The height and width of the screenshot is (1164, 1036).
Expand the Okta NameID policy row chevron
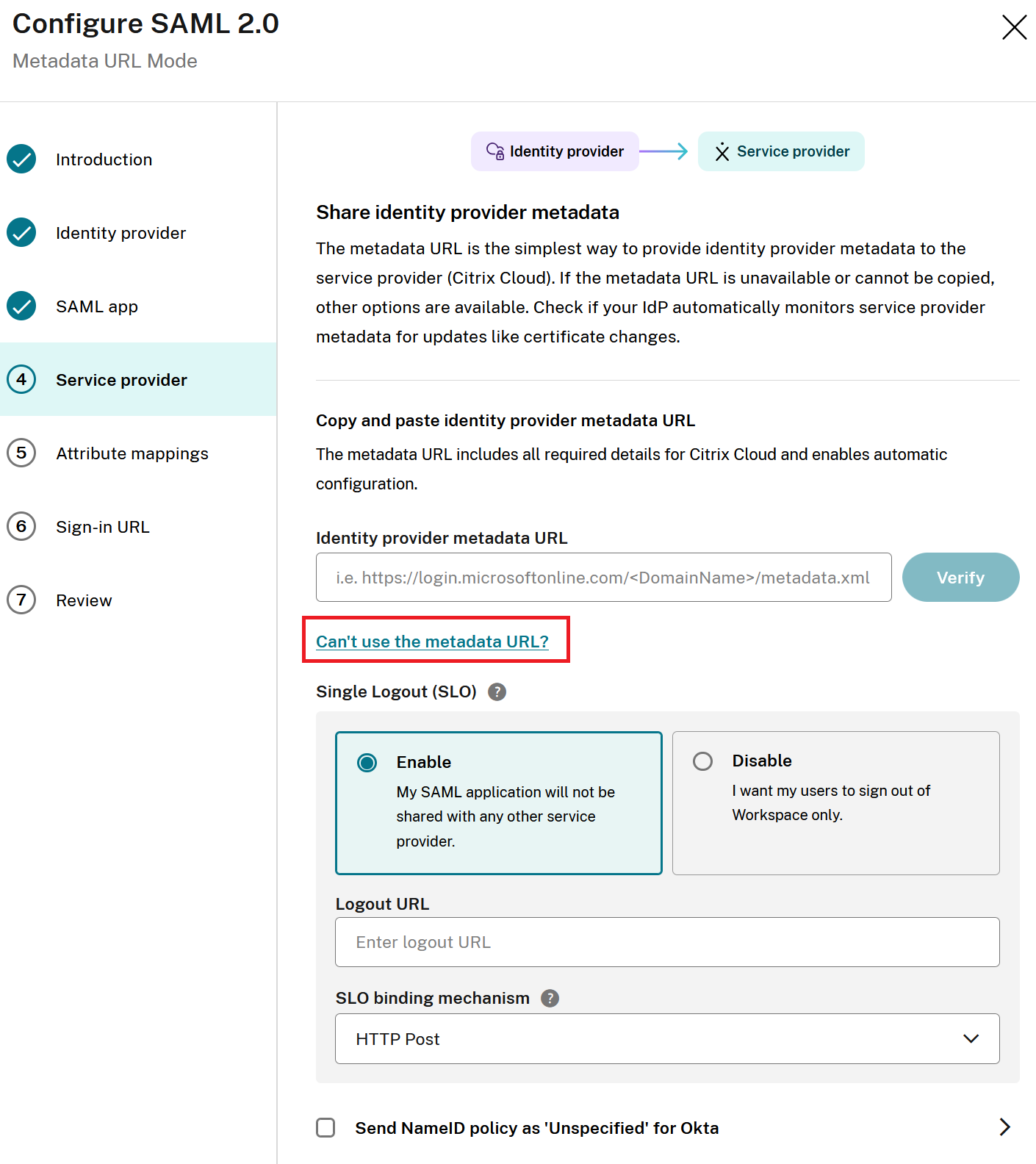pos(1006,1127)
